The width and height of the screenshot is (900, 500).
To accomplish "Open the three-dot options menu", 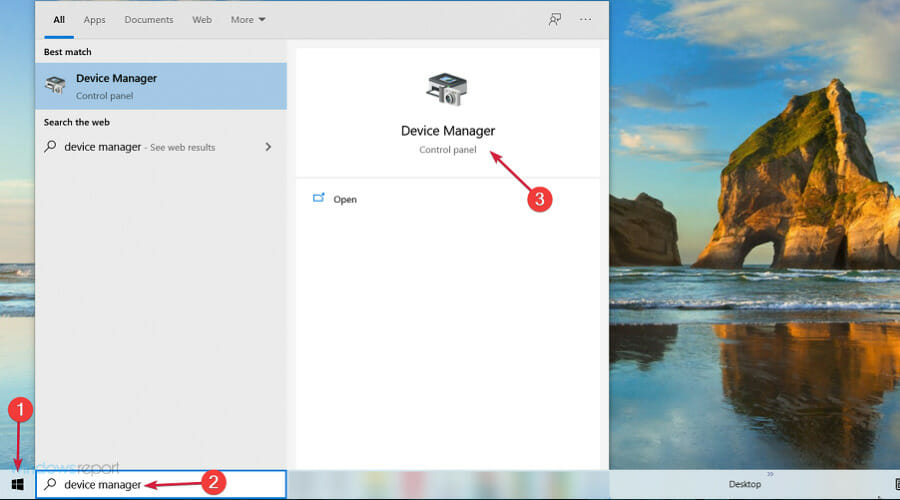I will [585, 20].
